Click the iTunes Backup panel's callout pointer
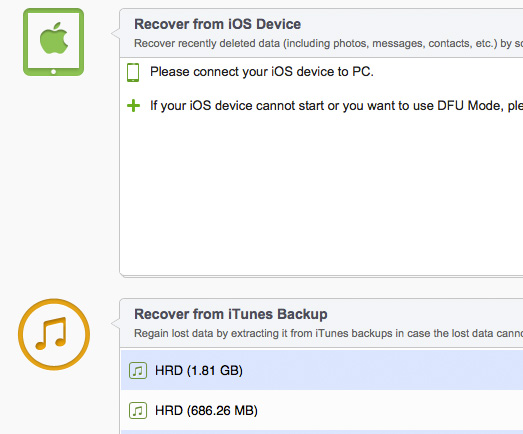This screenshot has height=434, width=523. pos(115,323)
